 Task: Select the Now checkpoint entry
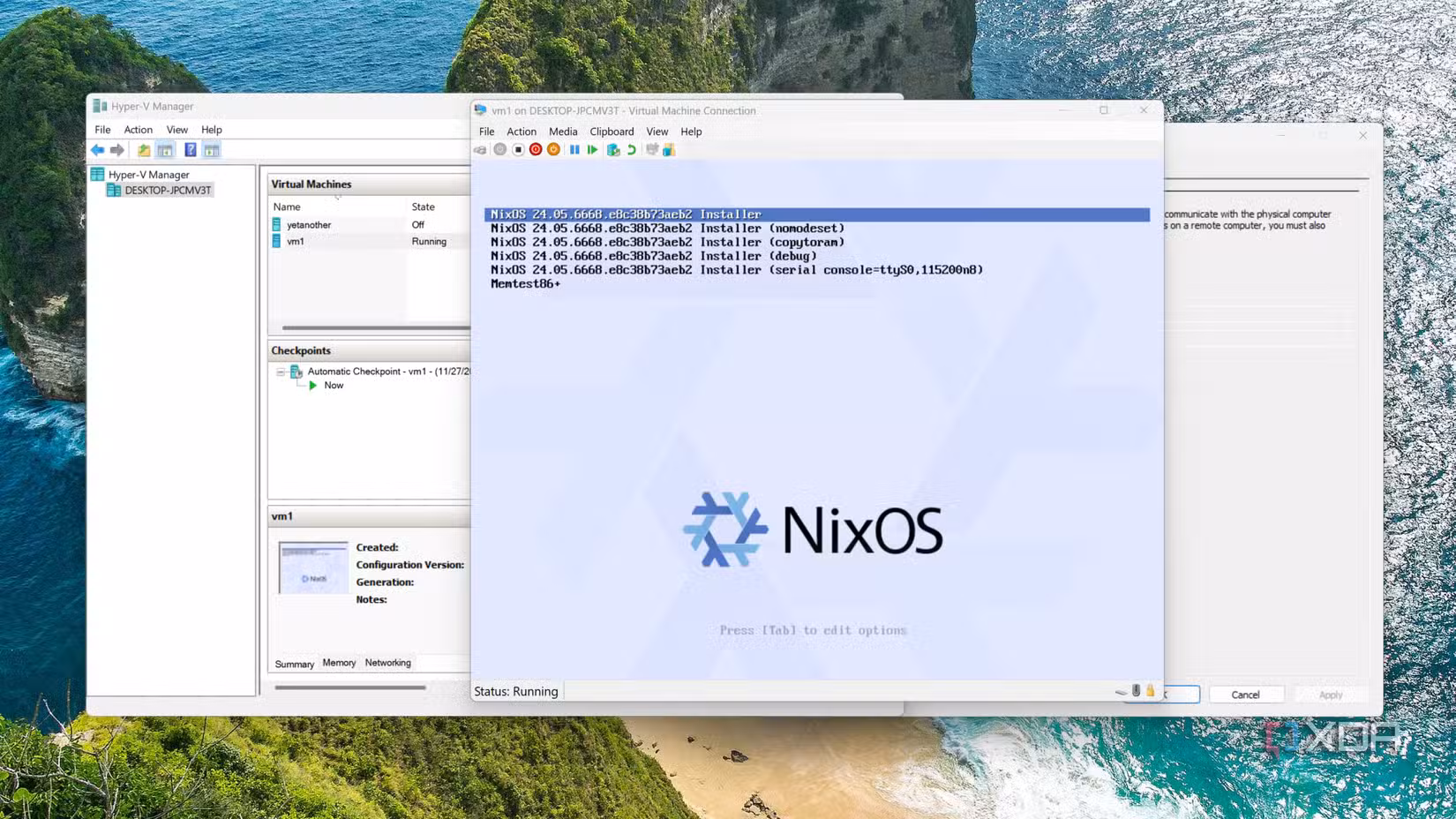click(x=334, y=386)
